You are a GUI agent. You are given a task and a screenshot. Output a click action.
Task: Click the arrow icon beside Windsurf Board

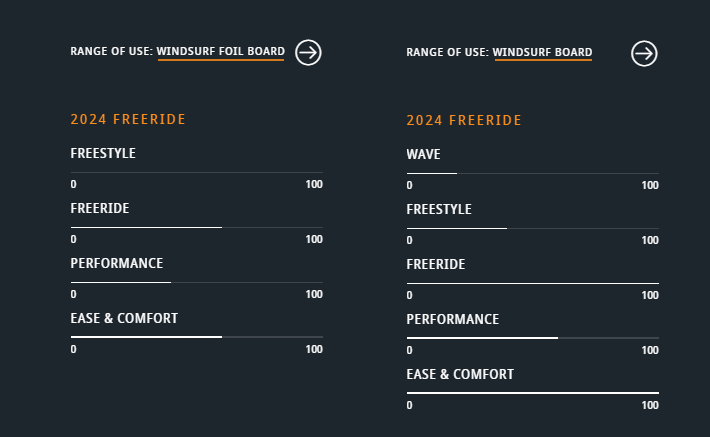tap(644, 53)
